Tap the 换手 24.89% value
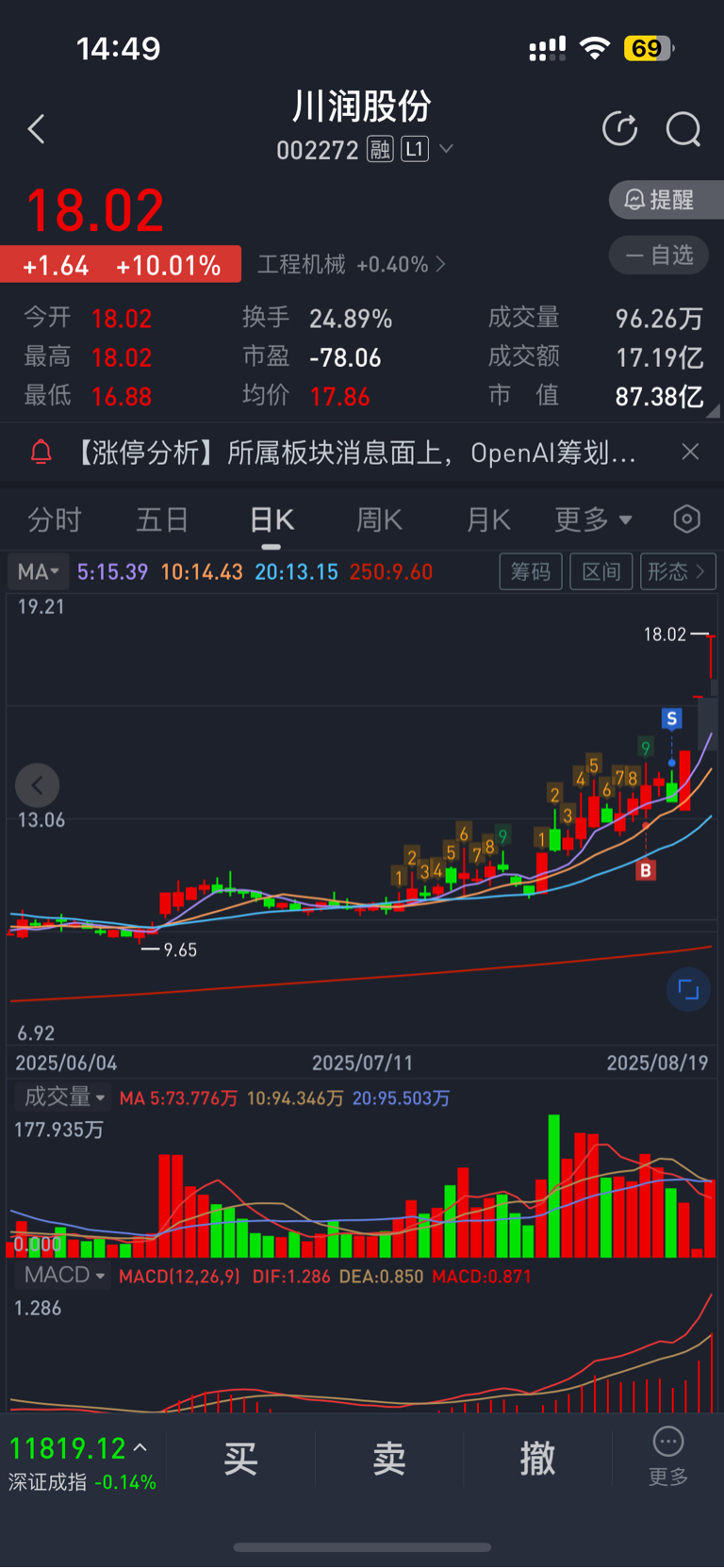Image resolution: width=724 pixels, height=1568 pixels. point(351,319)
